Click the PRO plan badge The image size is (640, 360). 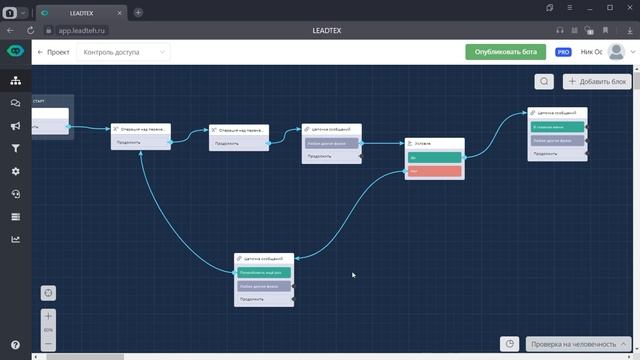pos(563,52)
